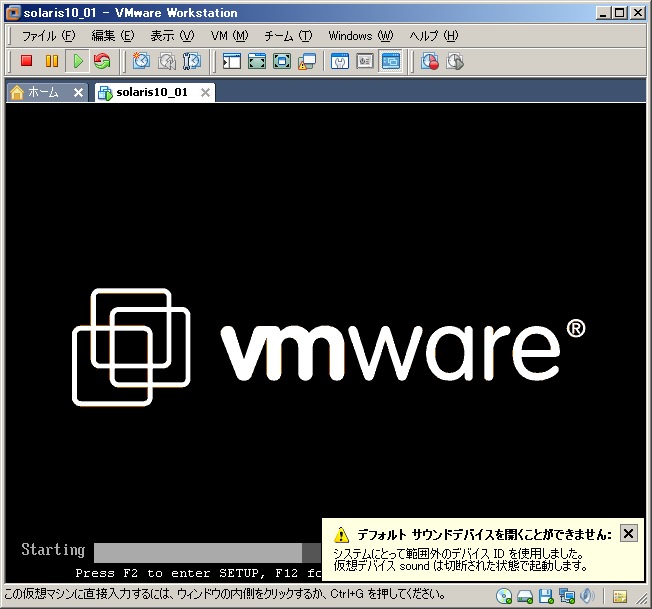Open the Snapshot Manager
This screenshot has width=652, height=609.
click(192, 61)
